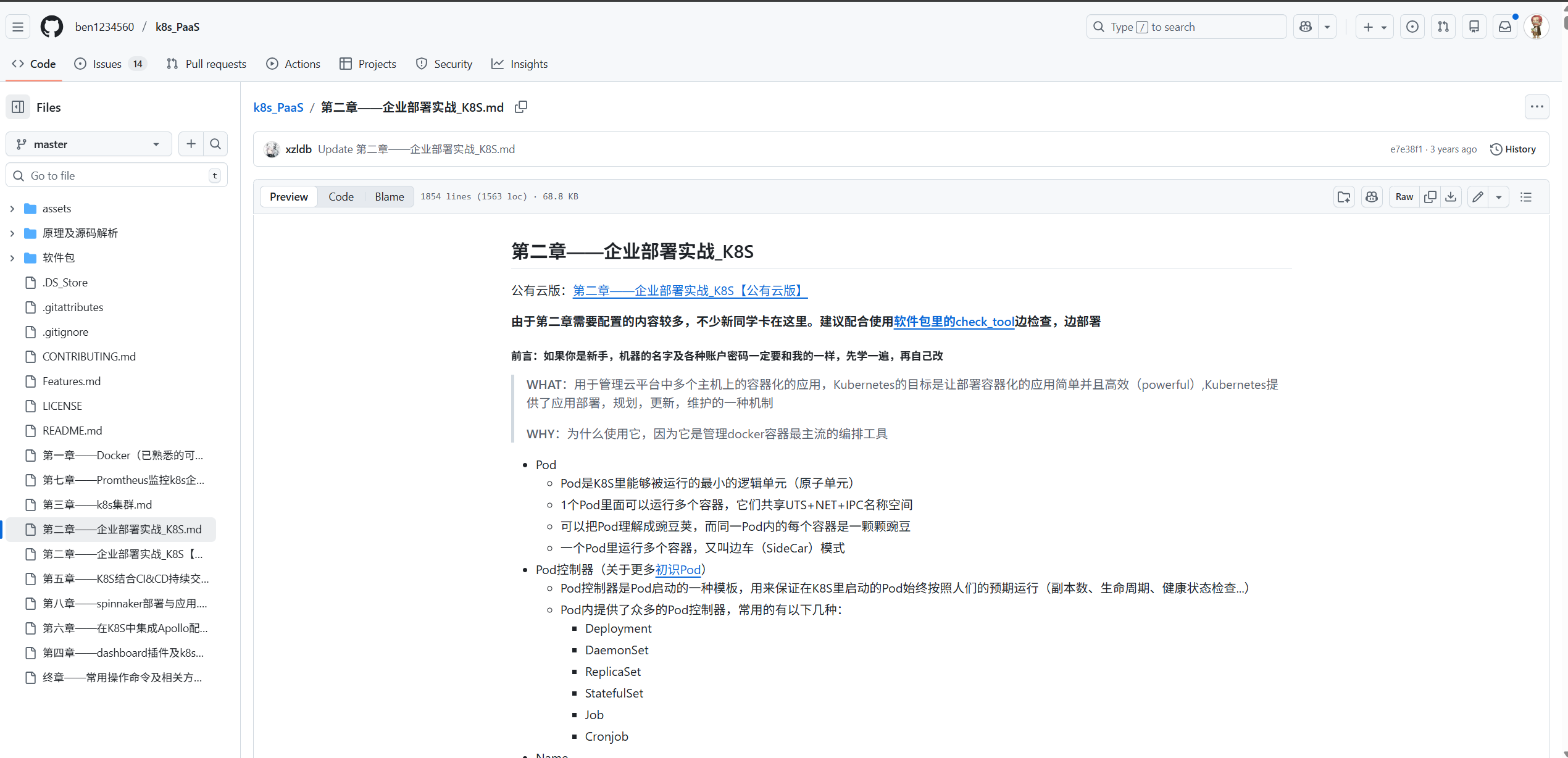Open README.md in file tree
Image resolution: width=1568 pixels, height=758 pixels.
[x=72, y=430]
